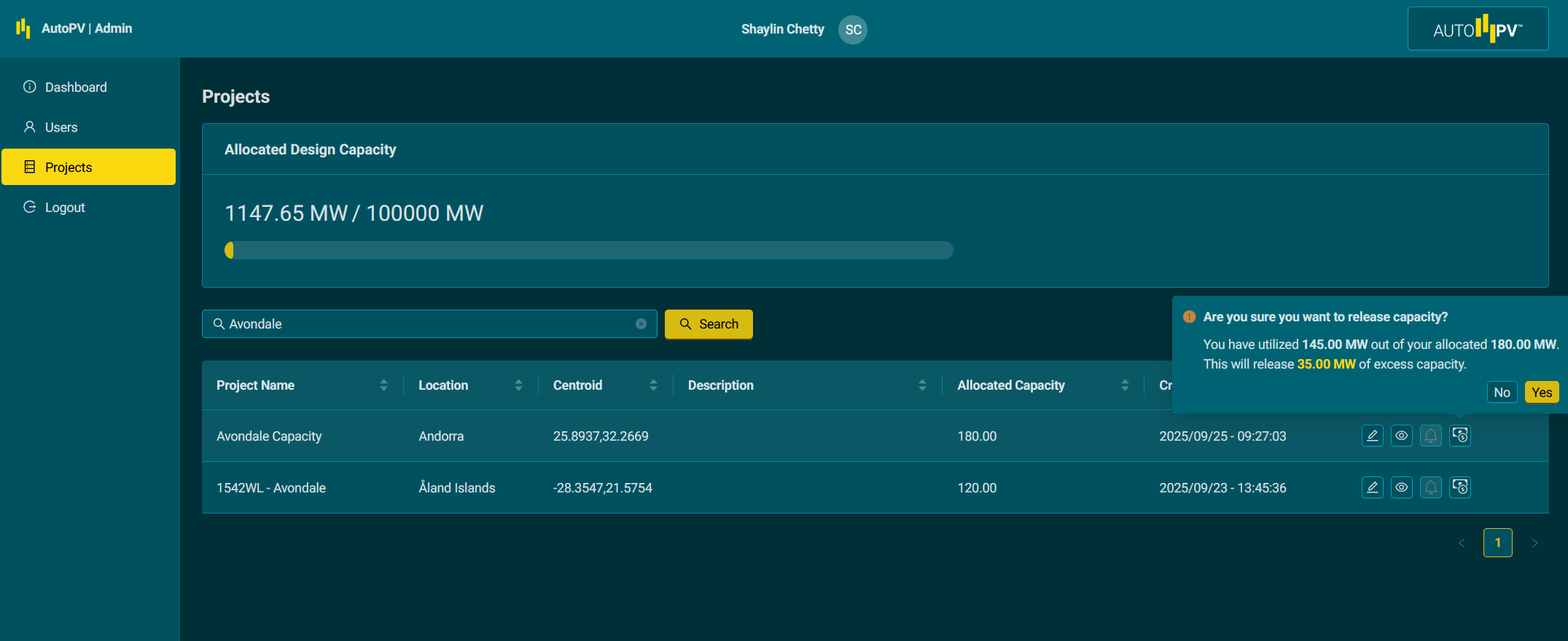View details of Avondale Capacity via eye icon
The height and width of the screenshot is (641, 1568).
coord(1401,436)
